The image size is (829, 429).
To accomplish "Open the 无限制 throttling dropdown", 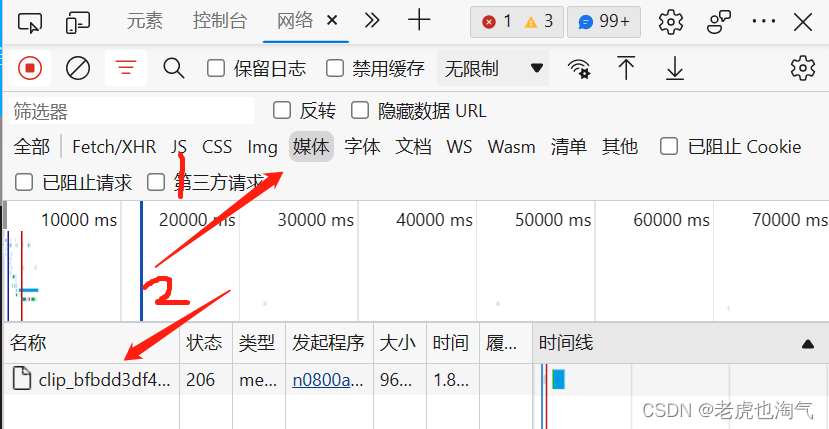I will 493,68.
